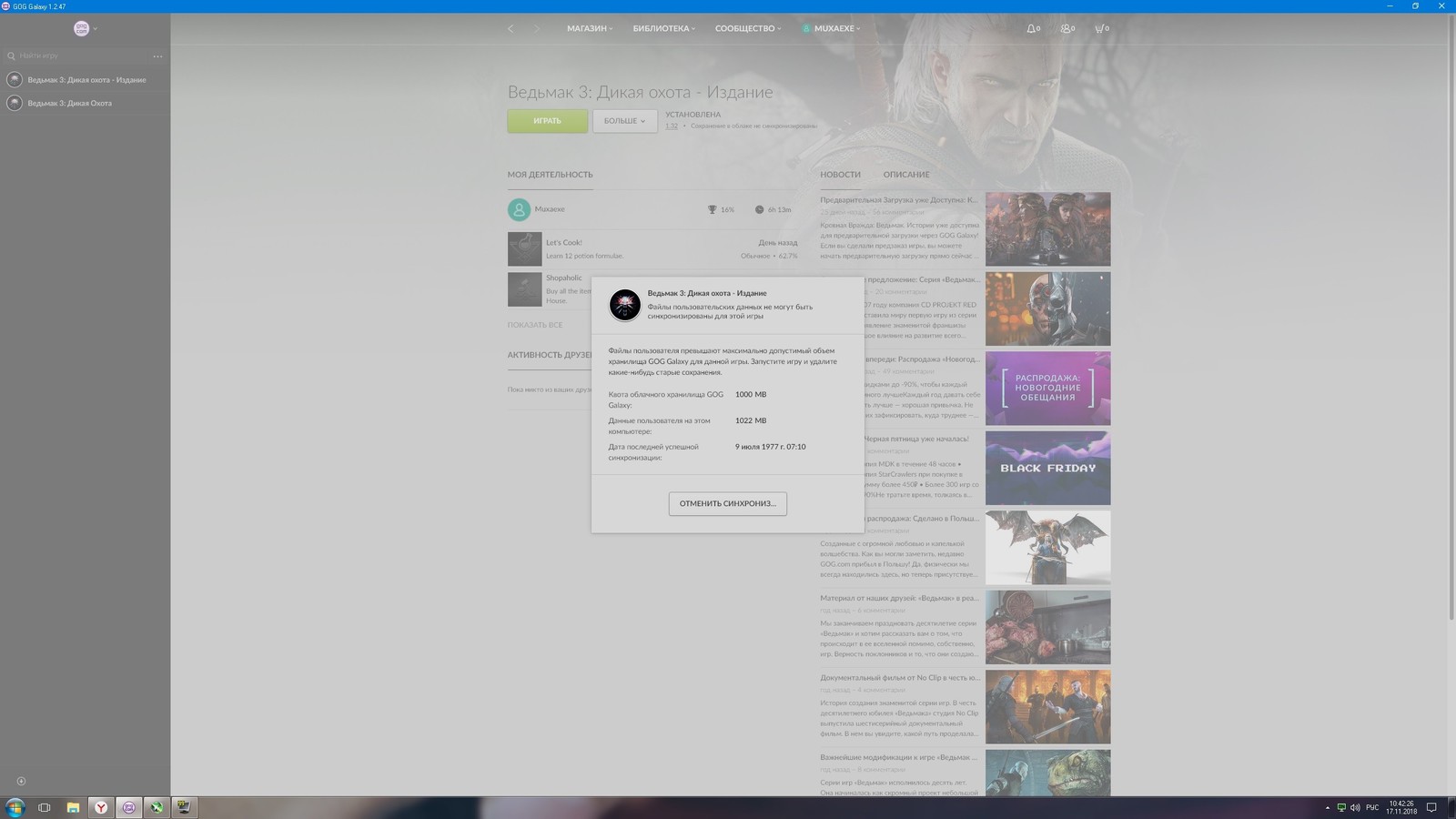Screen dimensions: 1456x819
Task: Expand the GOG logo dropdown arrow
Action: (x=96, y=28)
